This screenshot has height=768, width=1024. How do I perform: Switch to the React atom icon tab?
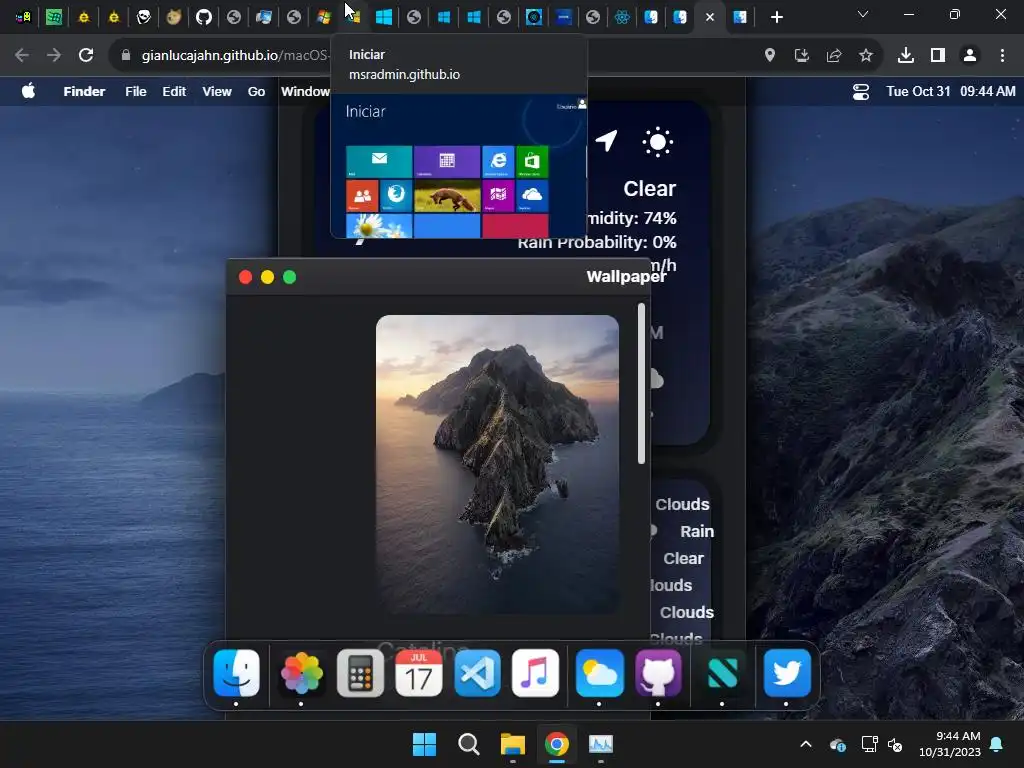click(622, 17)
